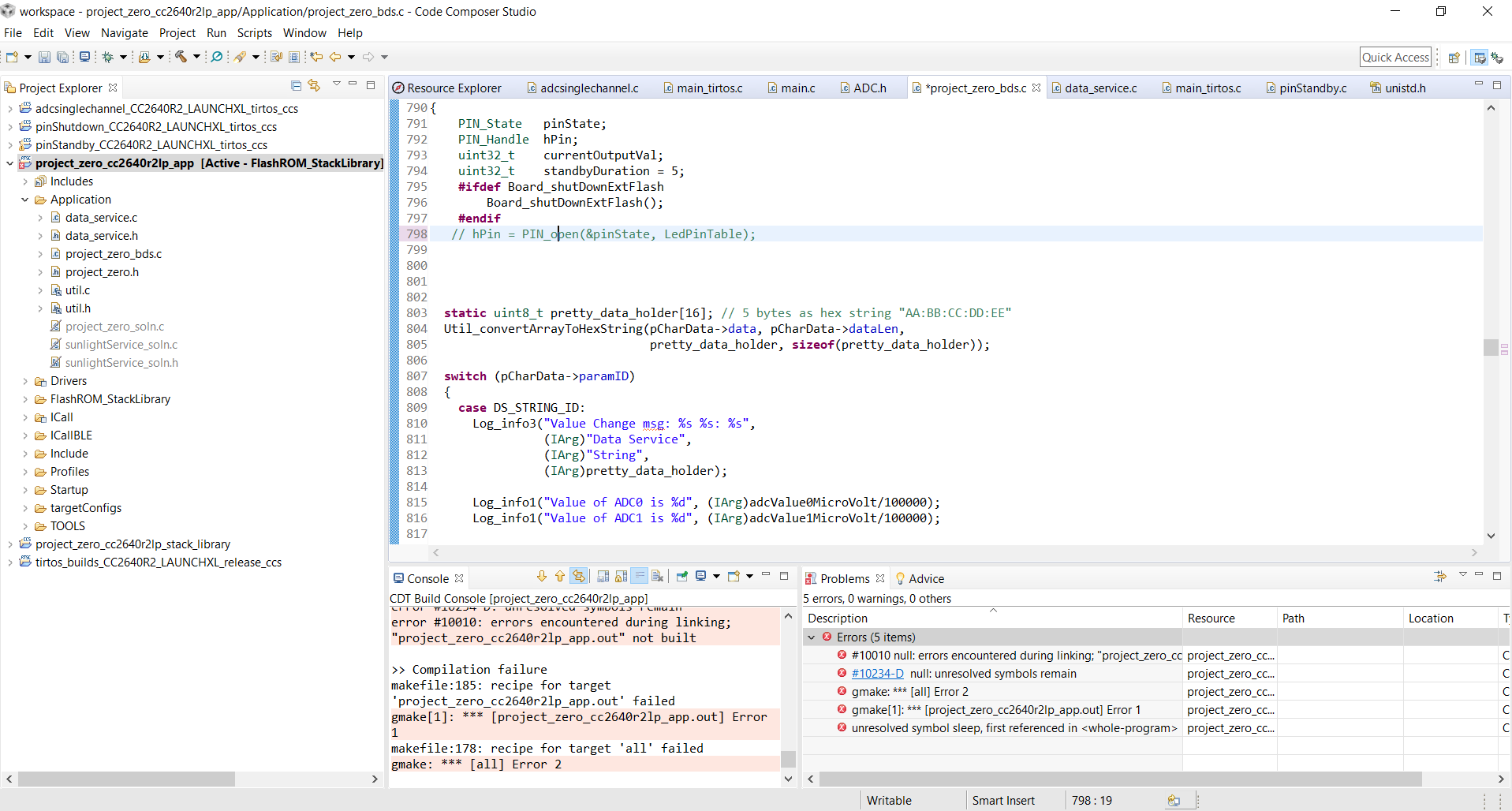Collapse the Application folder
Image resolution: width=1512 pixels, height=811 pixels.
pos(25,200)
